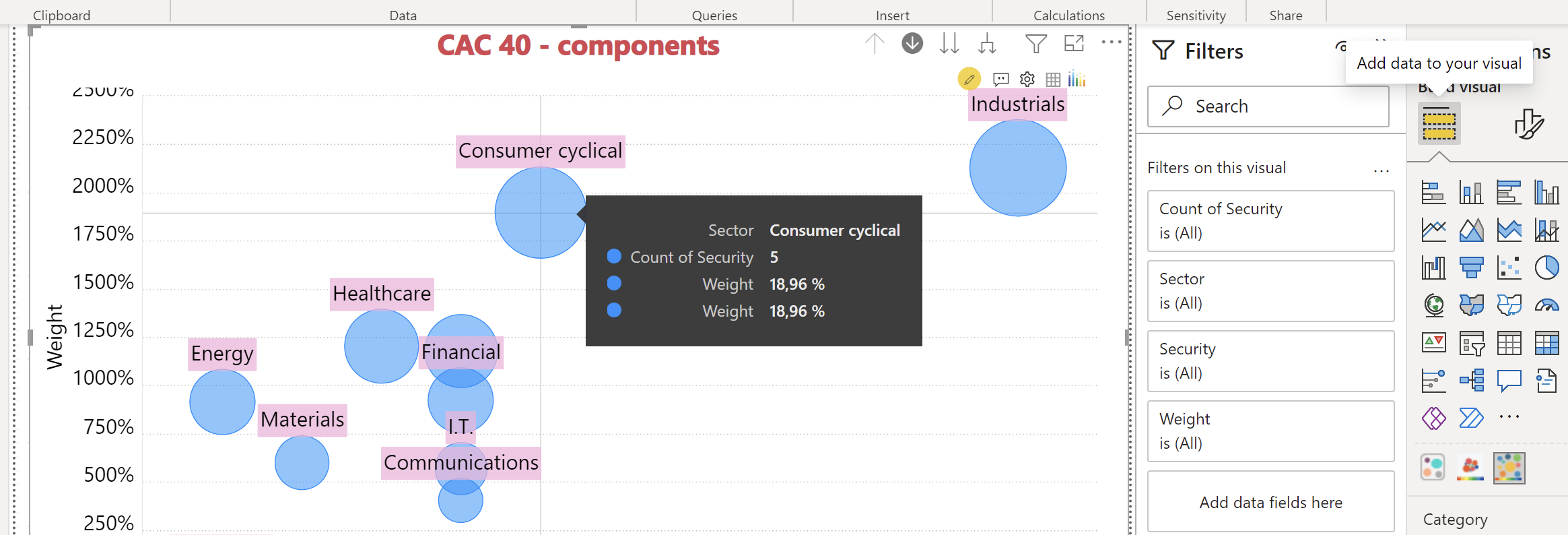This screenshot has height=535, width=1568.
Task: Expand all down one level fork icon
Action: coord(987,43)
